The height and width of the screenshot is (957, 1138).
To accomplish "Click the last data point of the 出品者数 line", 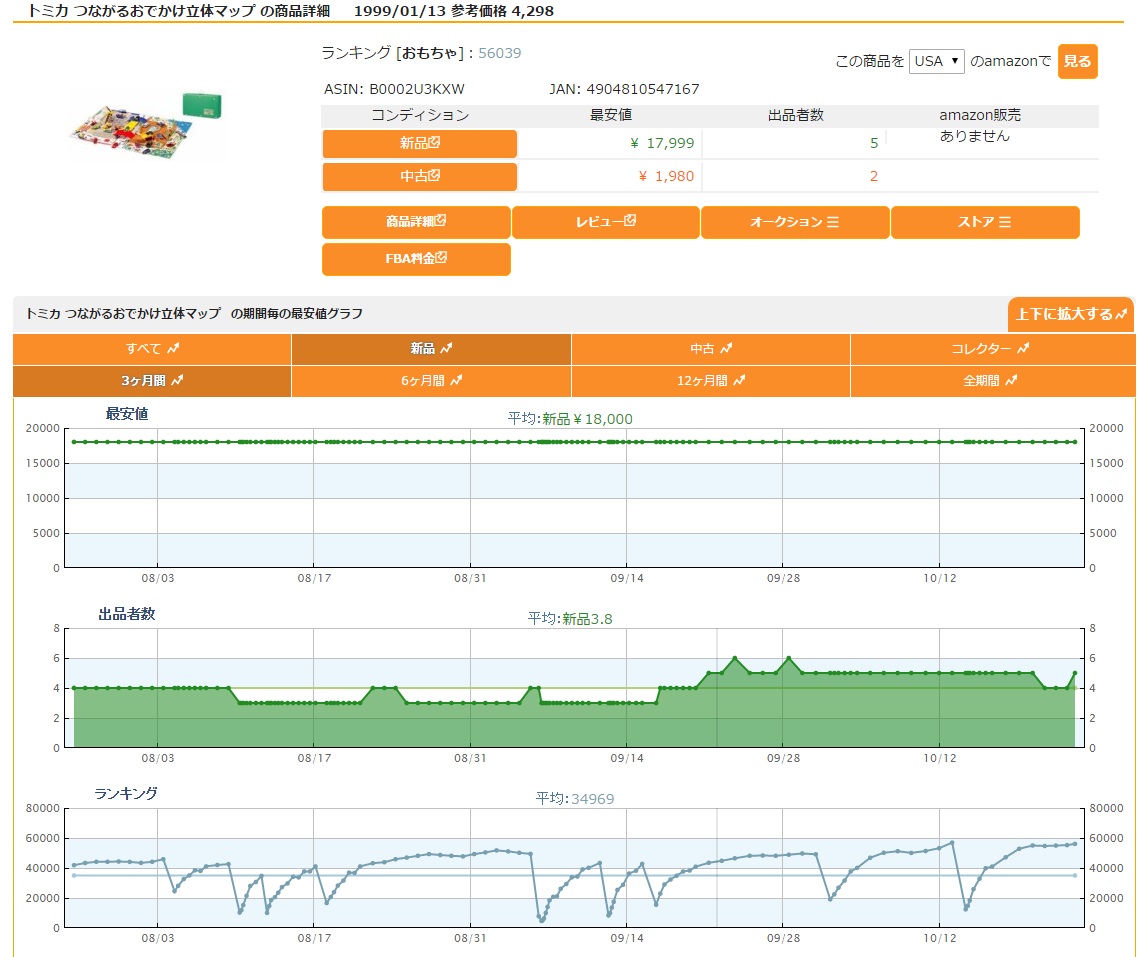I will pyautogui.click(x=1075, y=673).
